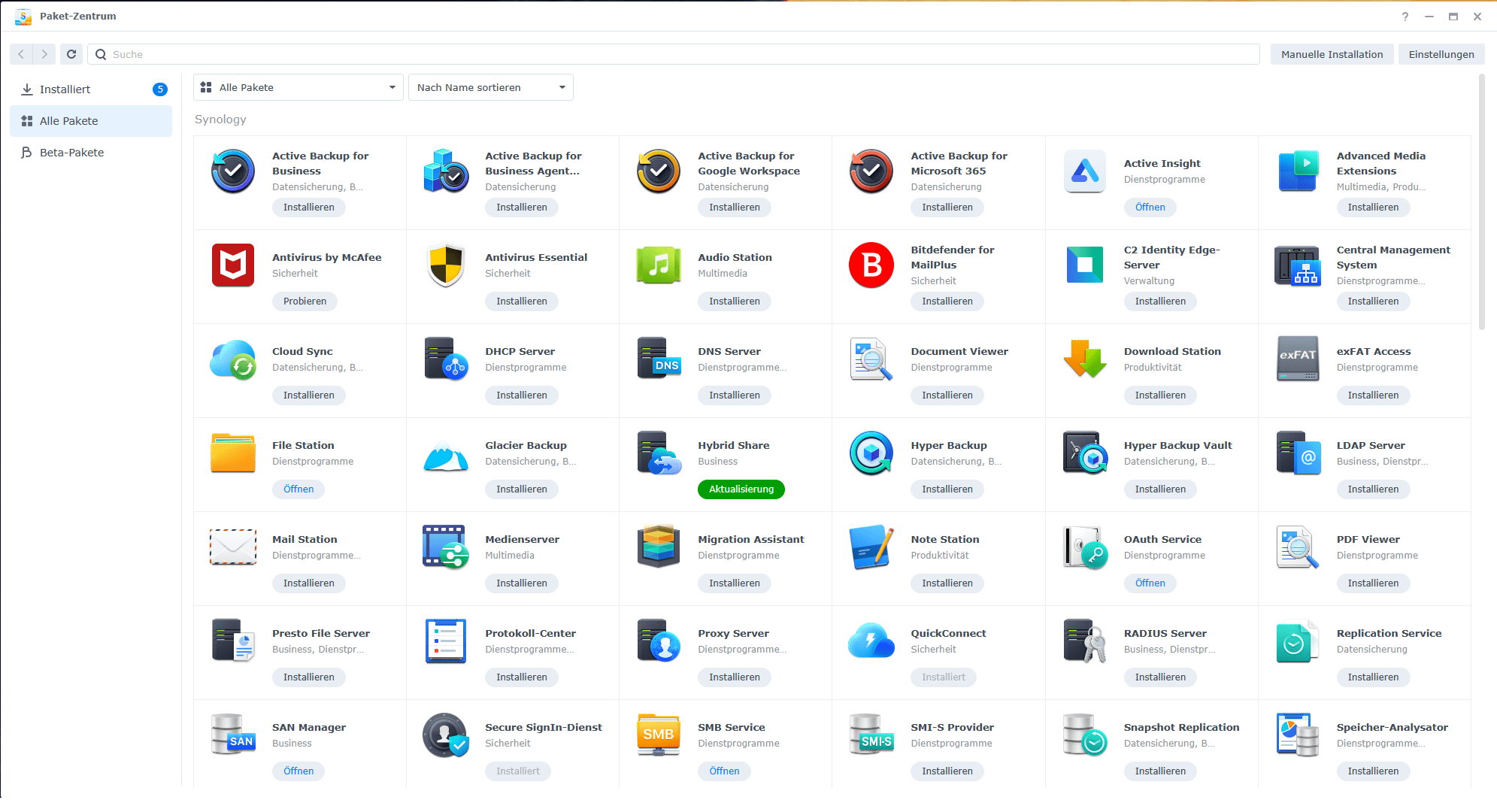
Task: Click the Glacier Backup icon
Action: tap(446, 455)
